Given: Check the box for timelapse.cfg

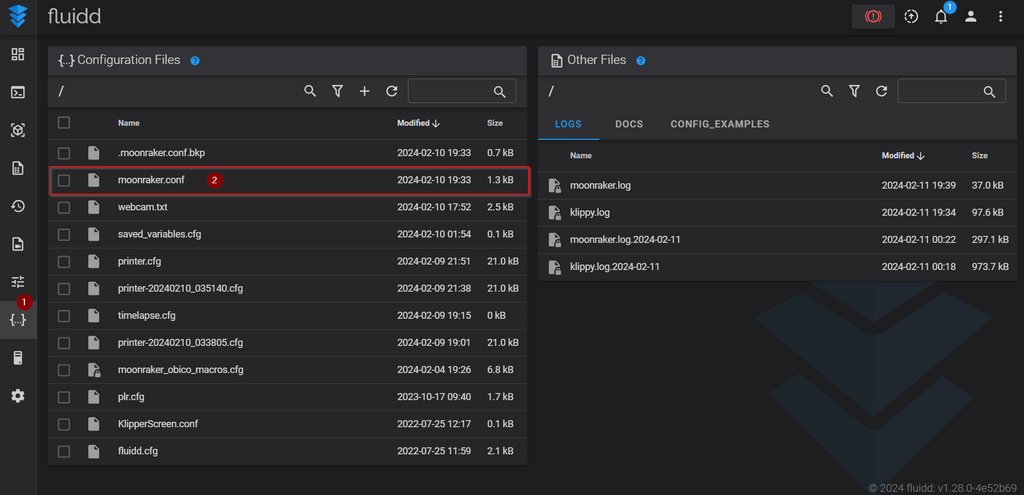Looking at the screenshot, I should coord(64,315).
